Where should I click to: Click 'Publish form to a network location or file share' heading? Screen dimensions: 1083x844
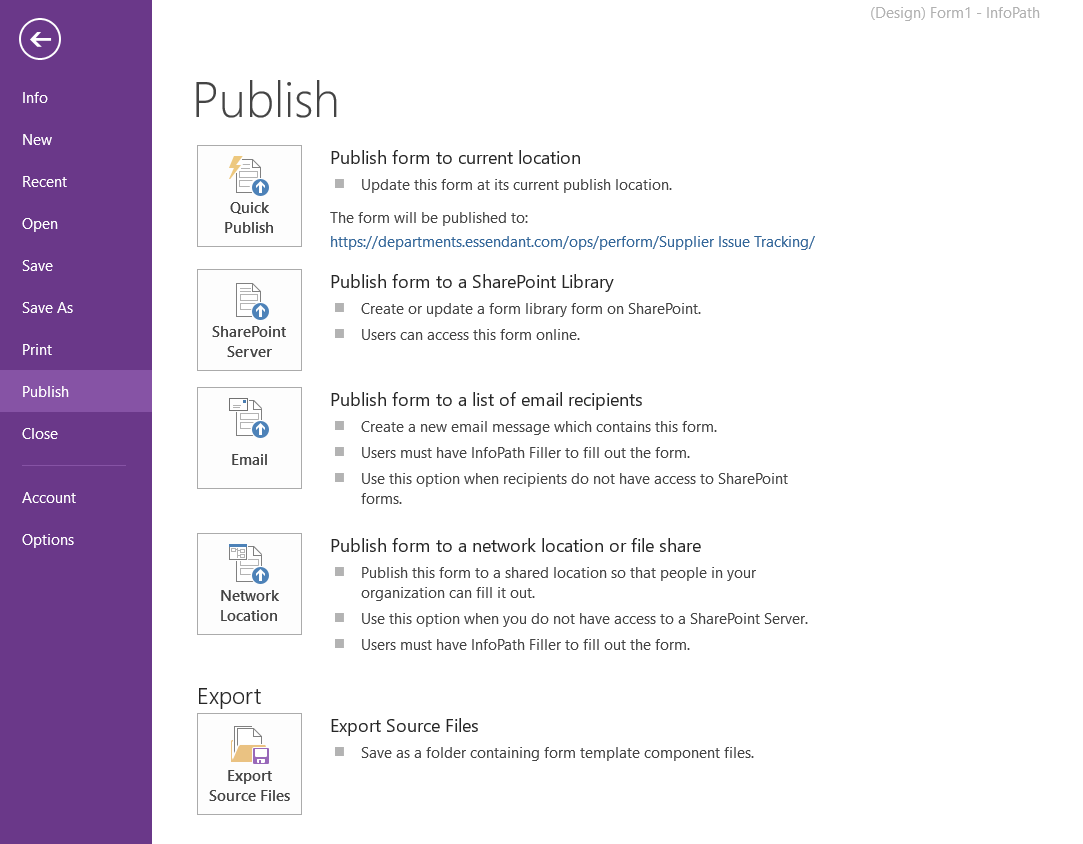(x=515, y=546)
